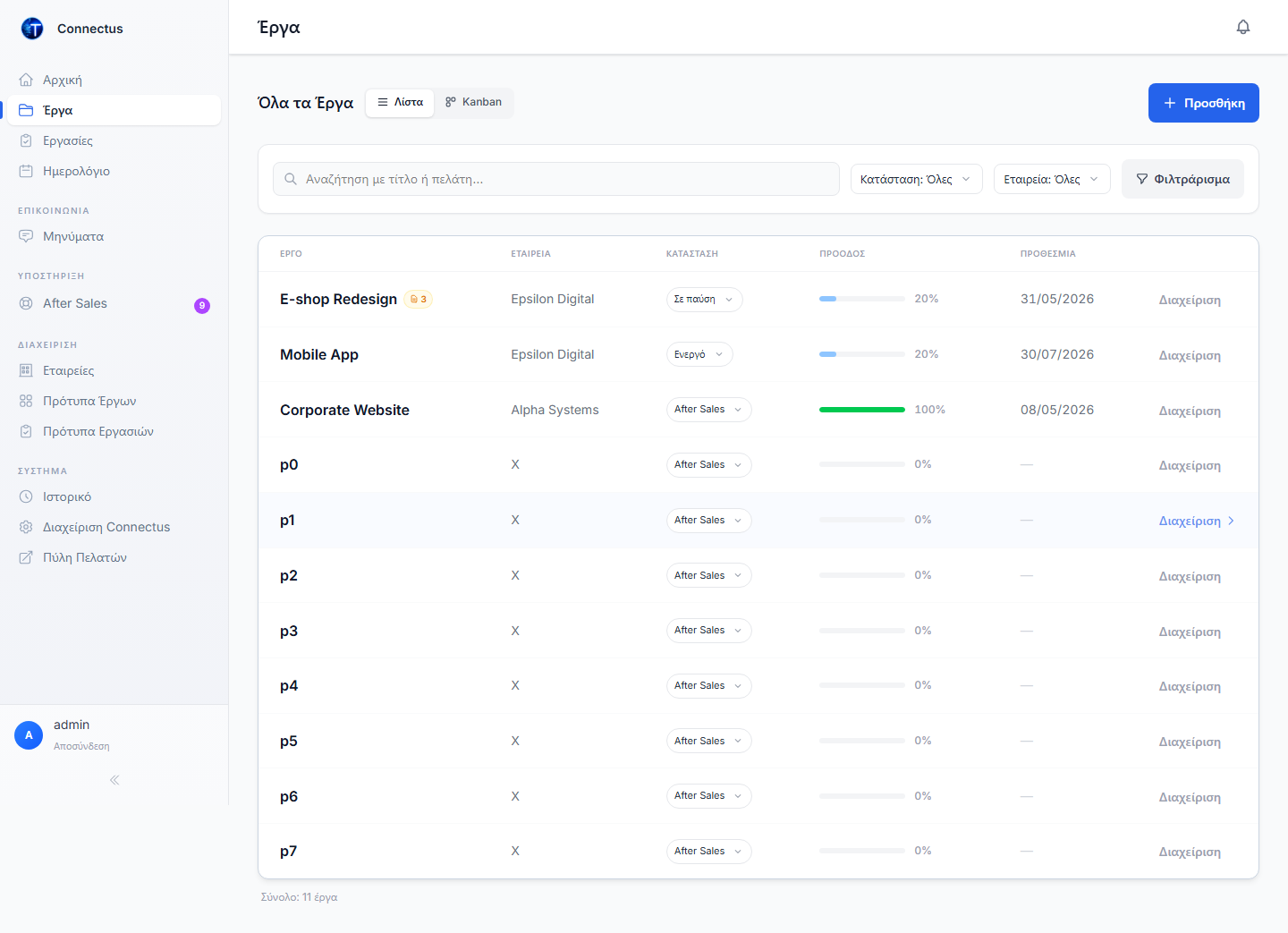Click Alpha Systems company cell
The width and height of the screenshot is (1288, 933).
point(555,410)
